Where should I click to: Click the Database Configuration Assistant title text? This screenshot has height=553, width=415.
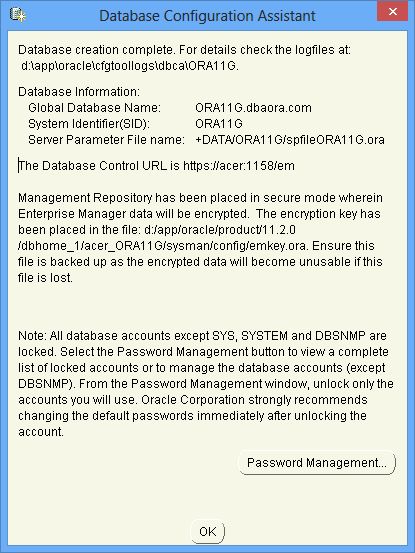(x=207, y=16)
